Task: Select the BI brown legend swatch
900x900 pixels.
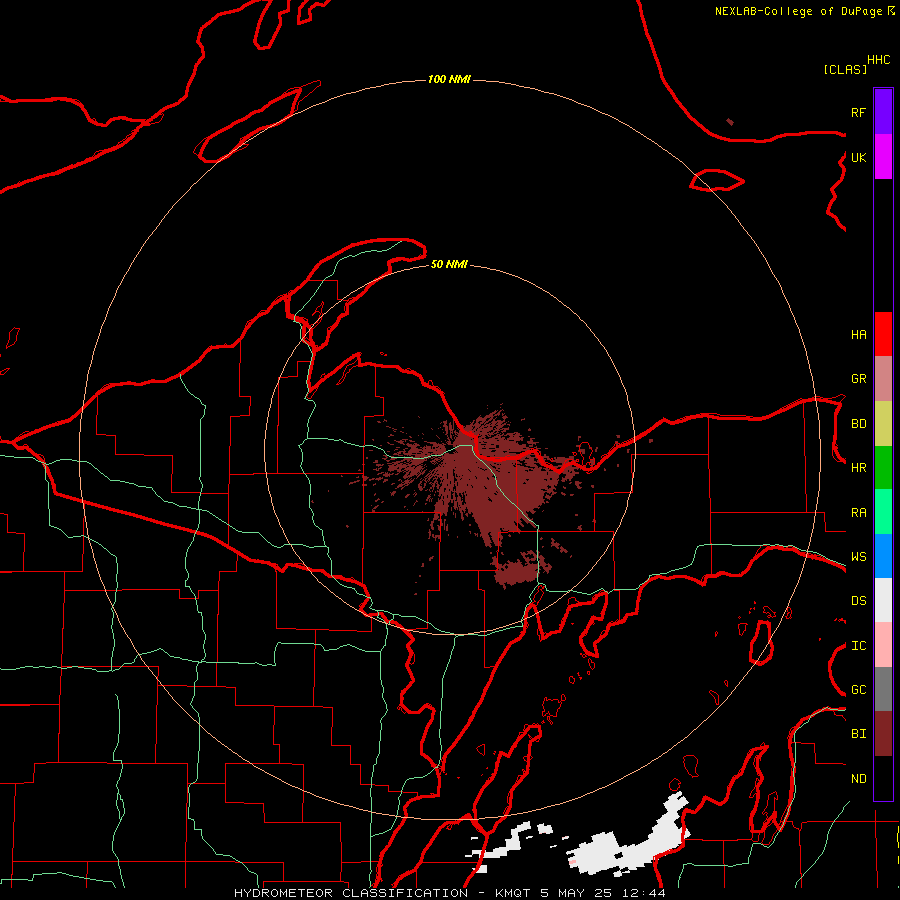Action: tap(883, 734)
